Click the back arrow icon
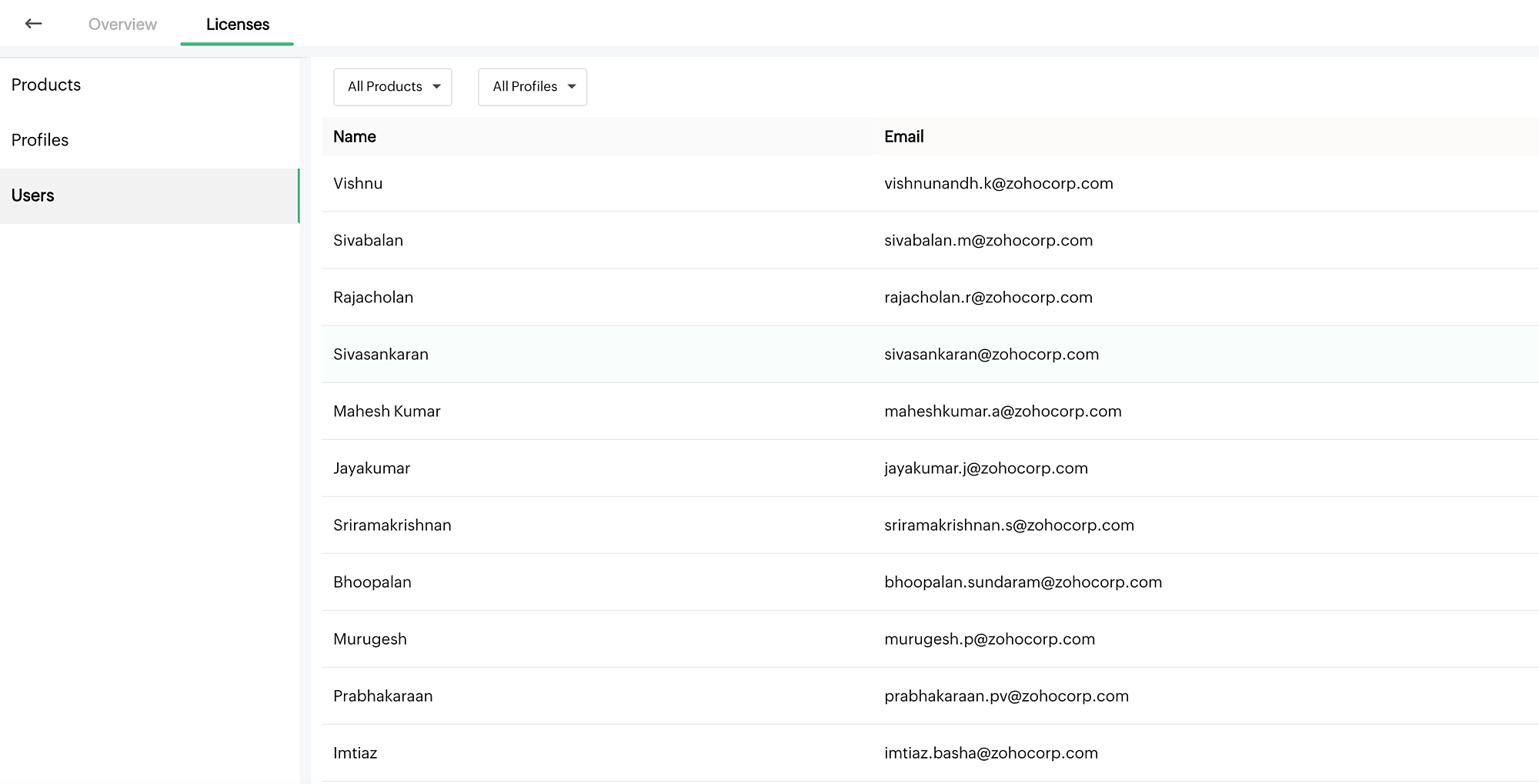Image resolution: width=1539 pixels, height=784 pixels. (x=33, y=24)
